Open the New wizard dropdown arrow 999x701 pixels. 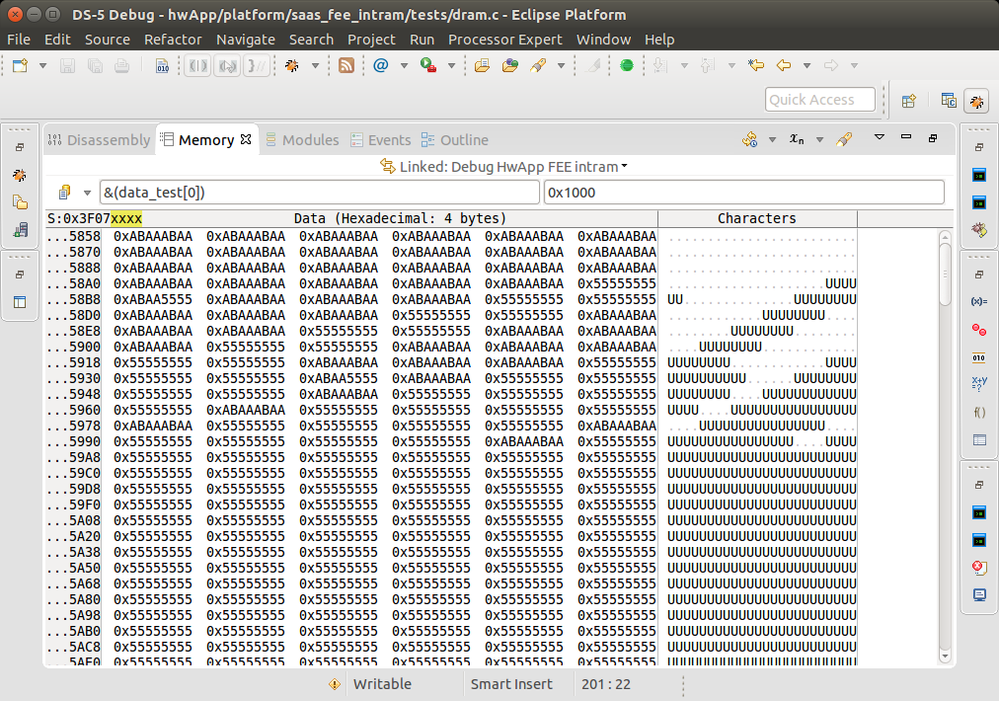pos(43,65)
